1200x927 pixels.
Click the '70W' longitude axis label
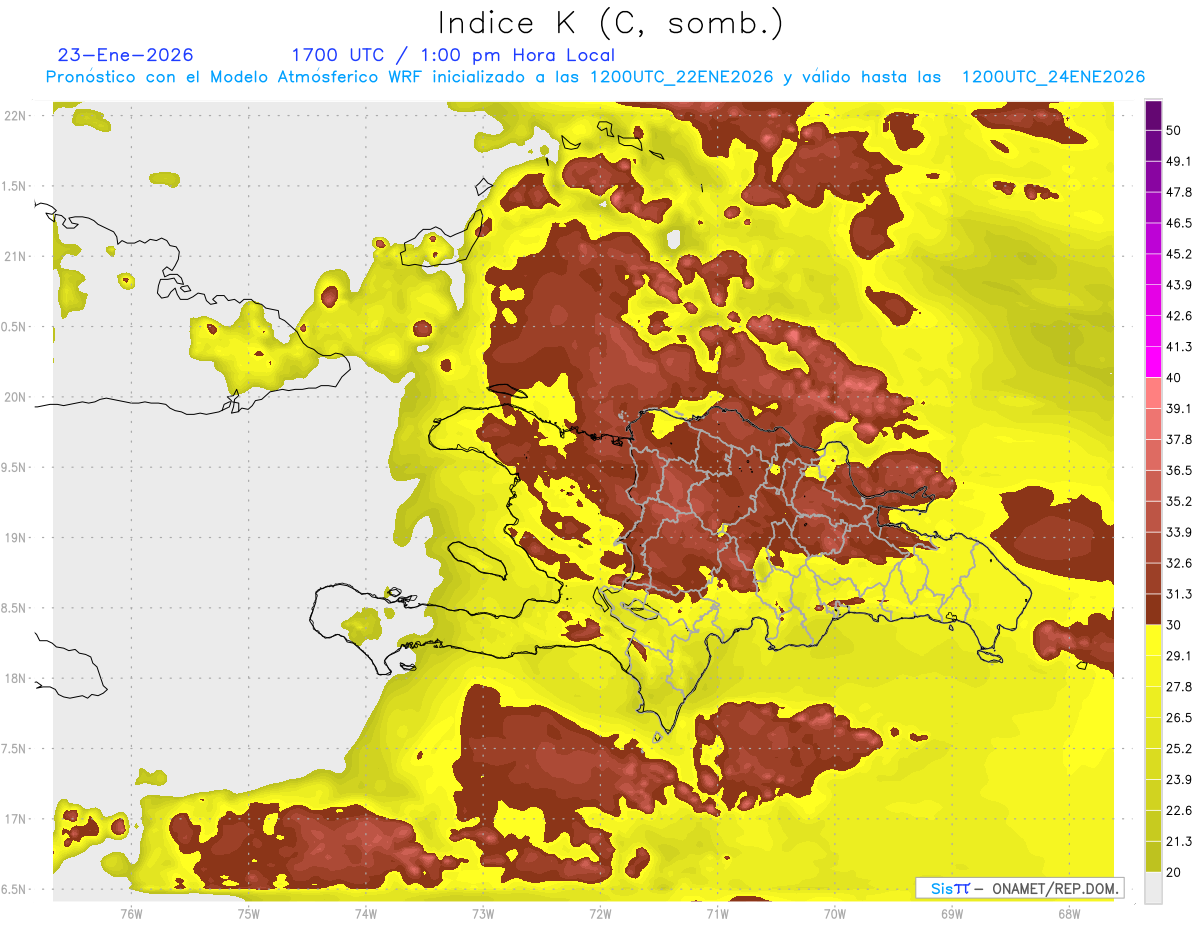tap(835, 913)
